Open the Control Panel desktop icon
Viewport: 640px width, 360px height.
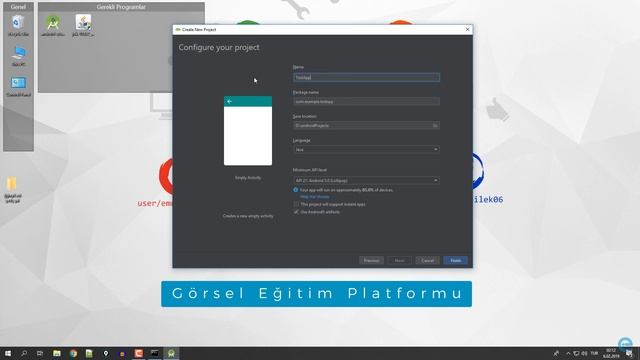[x=18, y=86]
